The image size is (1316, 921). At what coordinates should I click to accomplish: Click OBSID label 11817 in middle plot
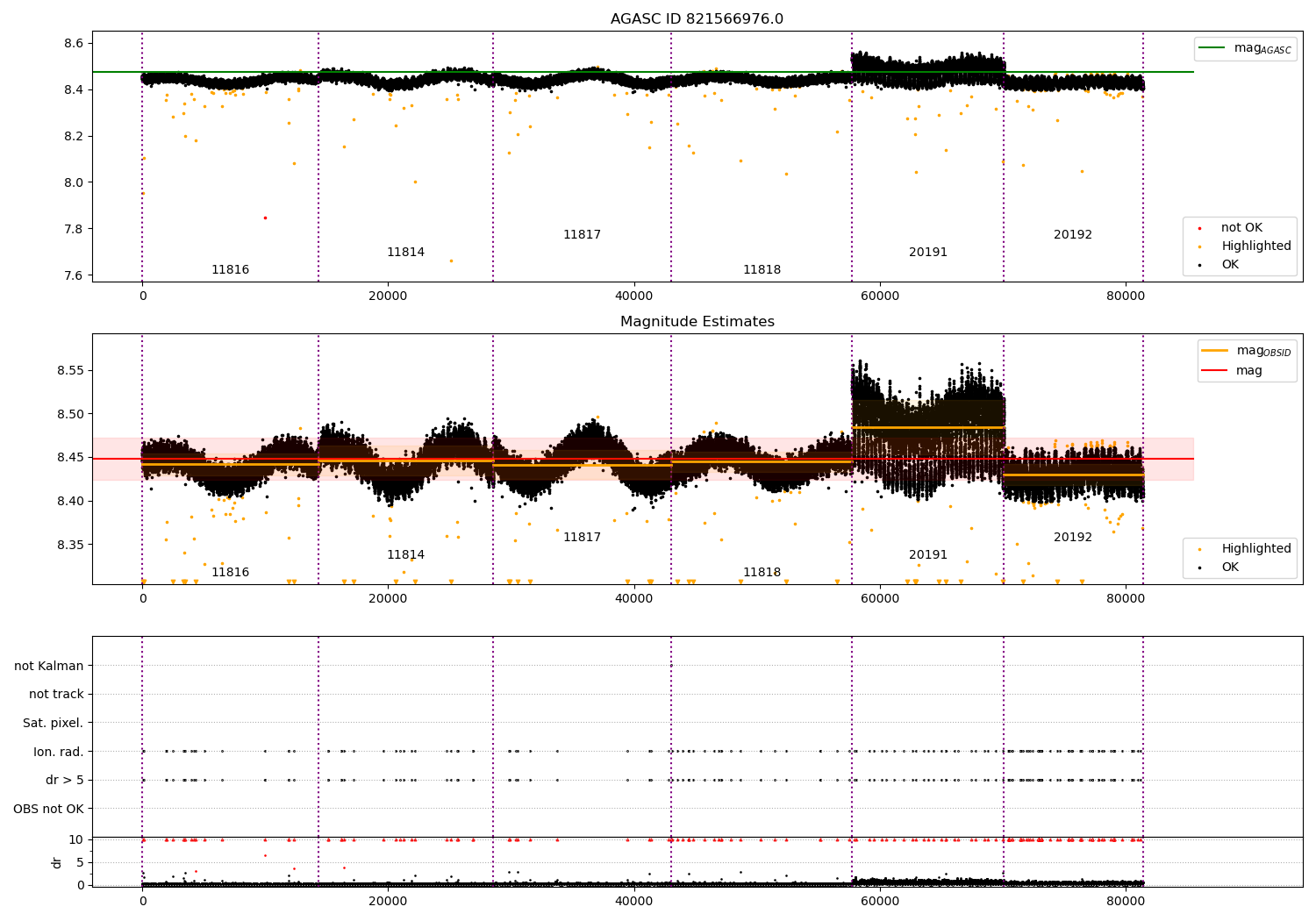coord(582,538)
